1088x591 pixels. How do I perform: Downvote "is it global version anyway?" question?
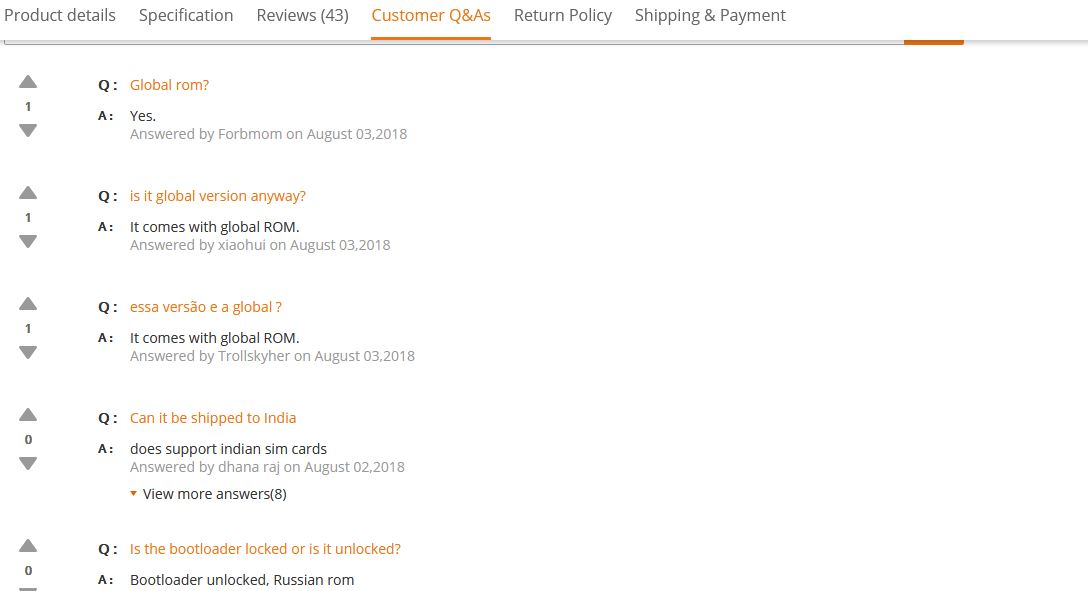28,241
